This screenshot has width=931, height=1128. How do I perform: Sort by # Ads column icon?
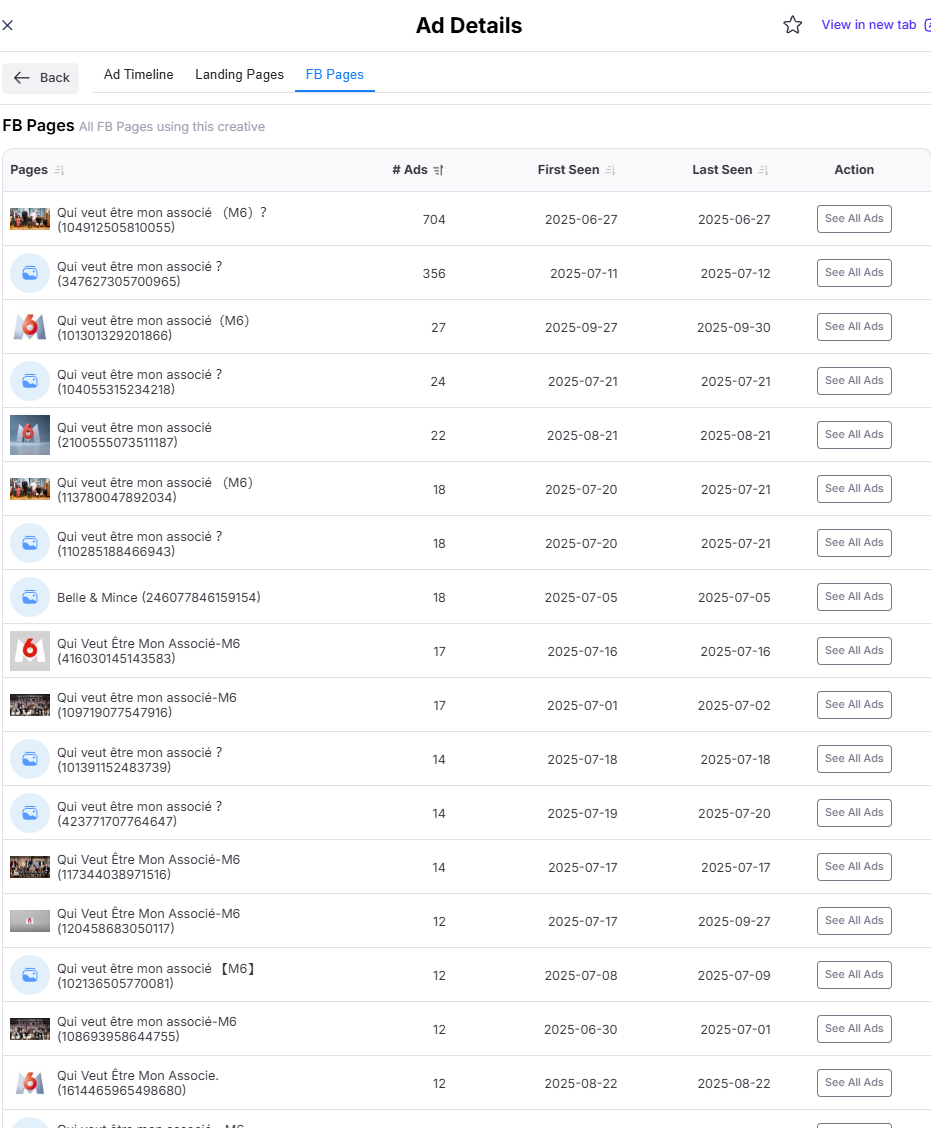tap(438, 171)
